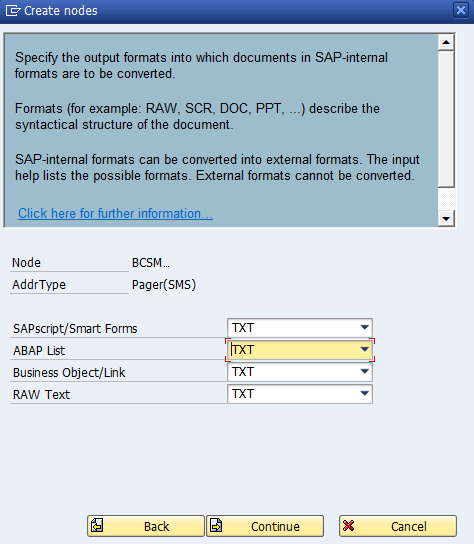Image resolution: width=474 pixels, height=544 pixels.
Task: Click the help text scroll up arrow
Action: tap(446, 42)
